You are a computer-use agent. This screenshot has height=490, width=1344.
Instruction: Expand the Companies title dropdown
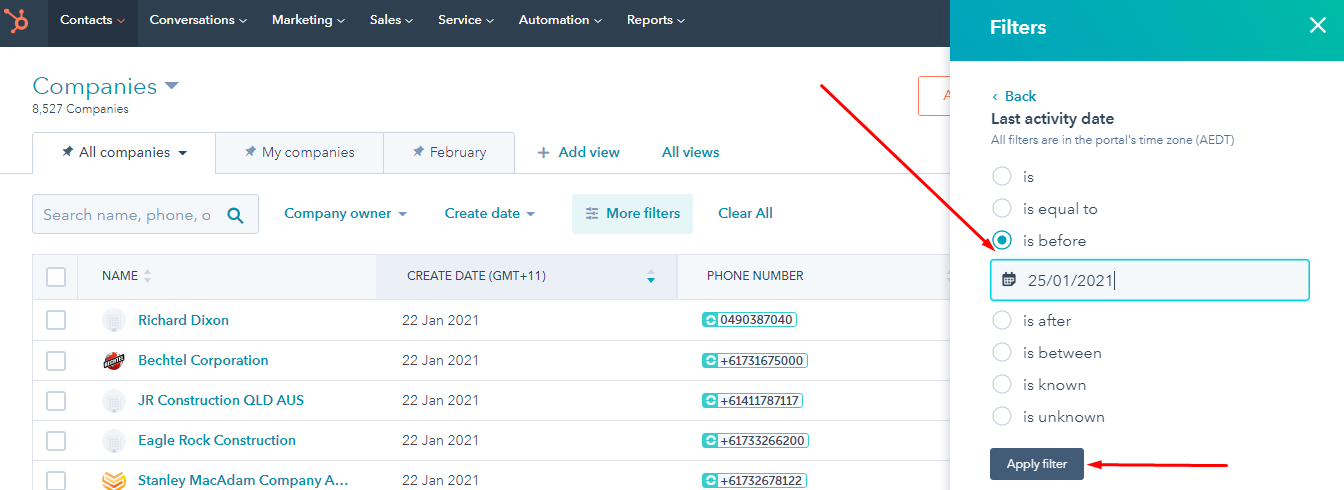[172, 86]
